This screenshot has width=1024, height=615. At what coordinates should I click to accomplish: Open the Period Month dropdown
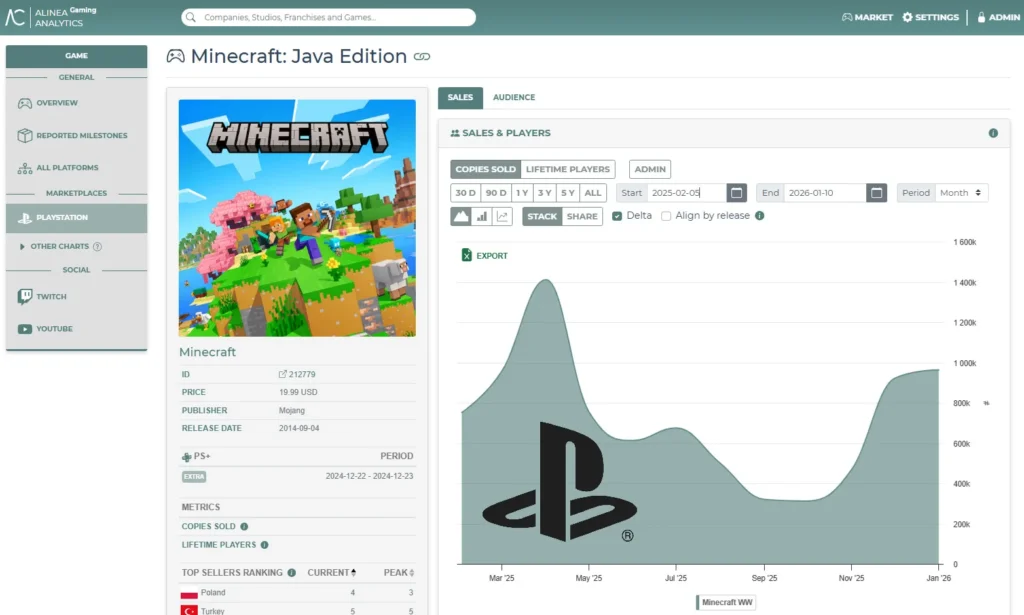pos(958,193)
